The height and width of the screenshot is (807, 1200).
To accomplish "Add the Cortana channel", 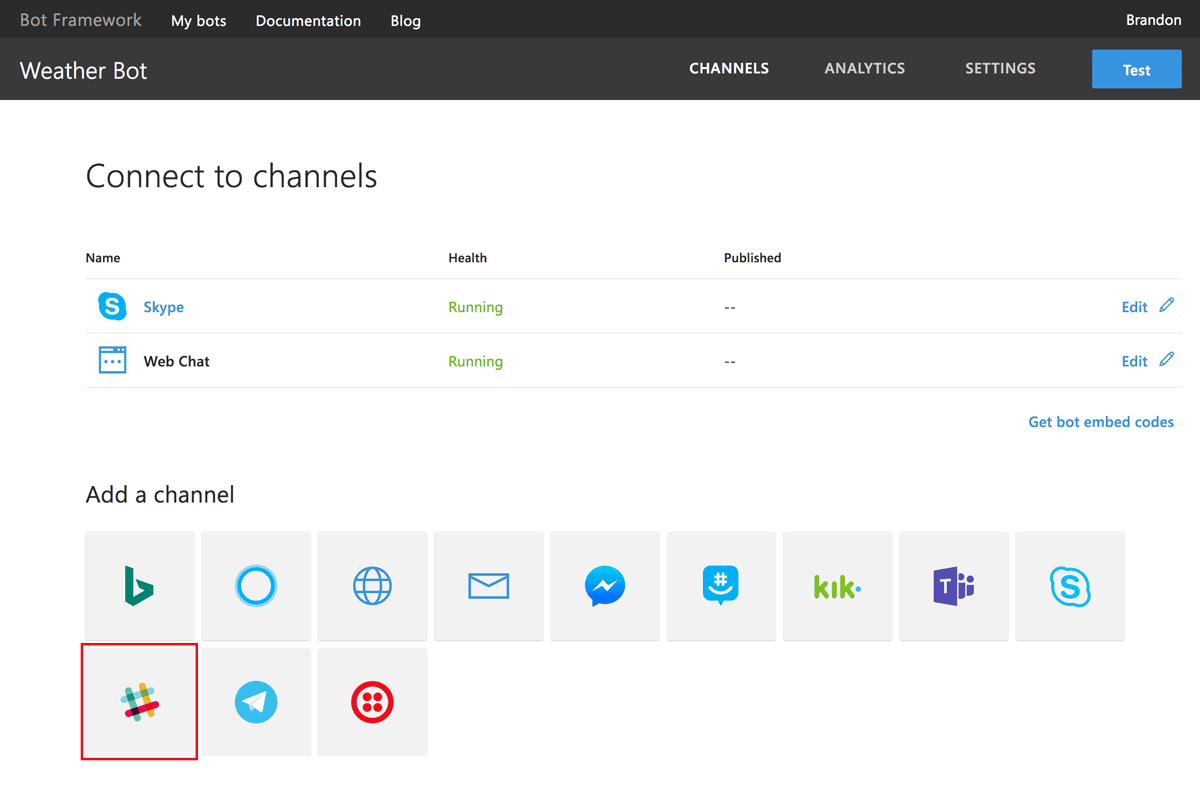I will pos(256,586).
